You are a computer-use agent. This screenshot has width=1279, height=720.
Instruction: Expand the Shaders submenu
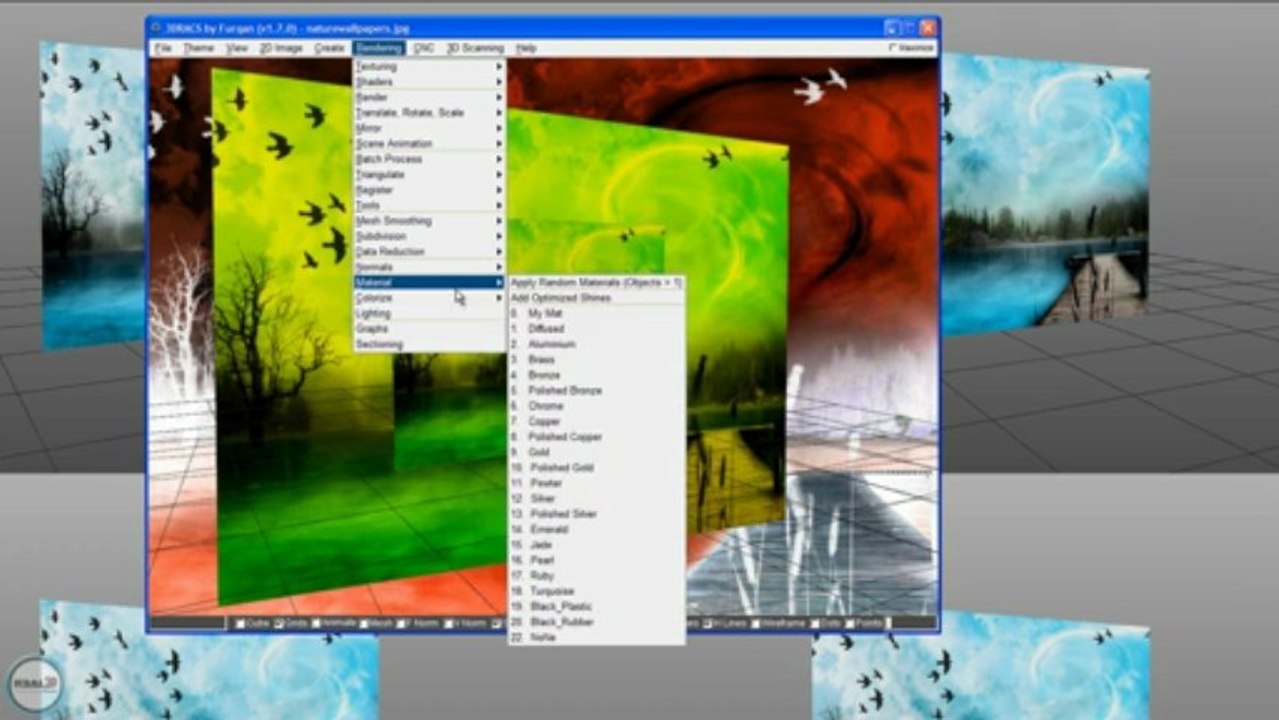(429, 82)
